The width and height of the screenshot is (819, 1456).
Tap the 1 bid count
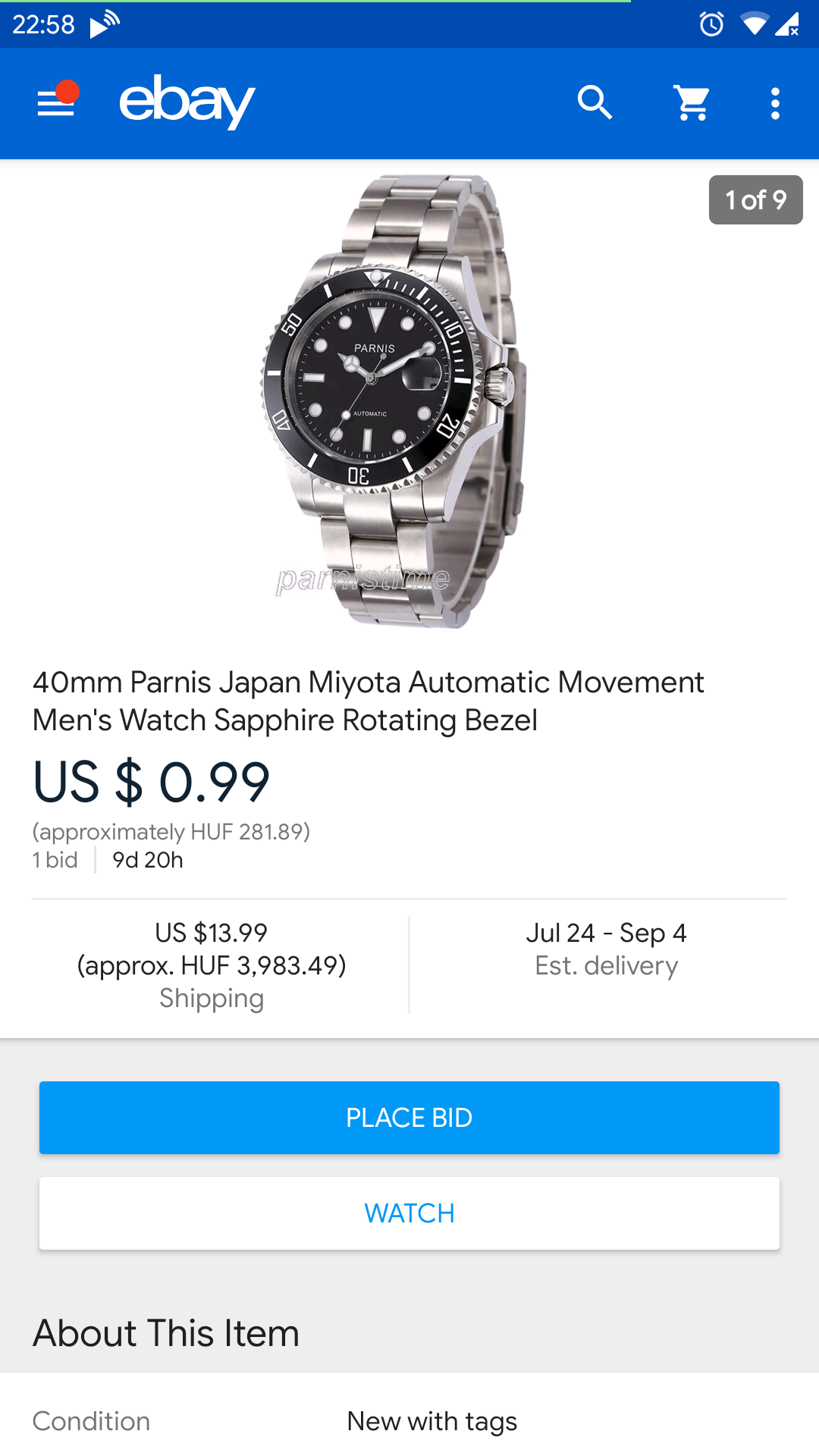pos(55,860)
